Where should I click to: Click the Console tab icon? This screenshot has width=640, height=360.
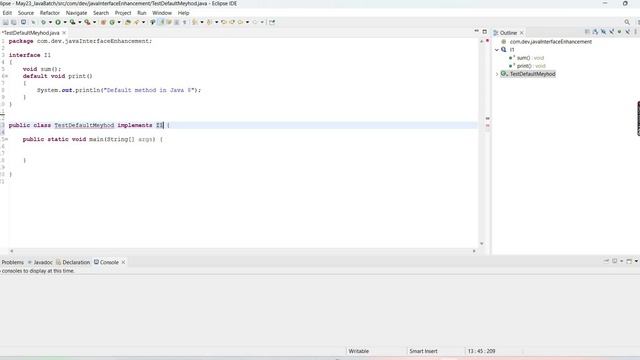pyautogui.click(x=96, y=262)
